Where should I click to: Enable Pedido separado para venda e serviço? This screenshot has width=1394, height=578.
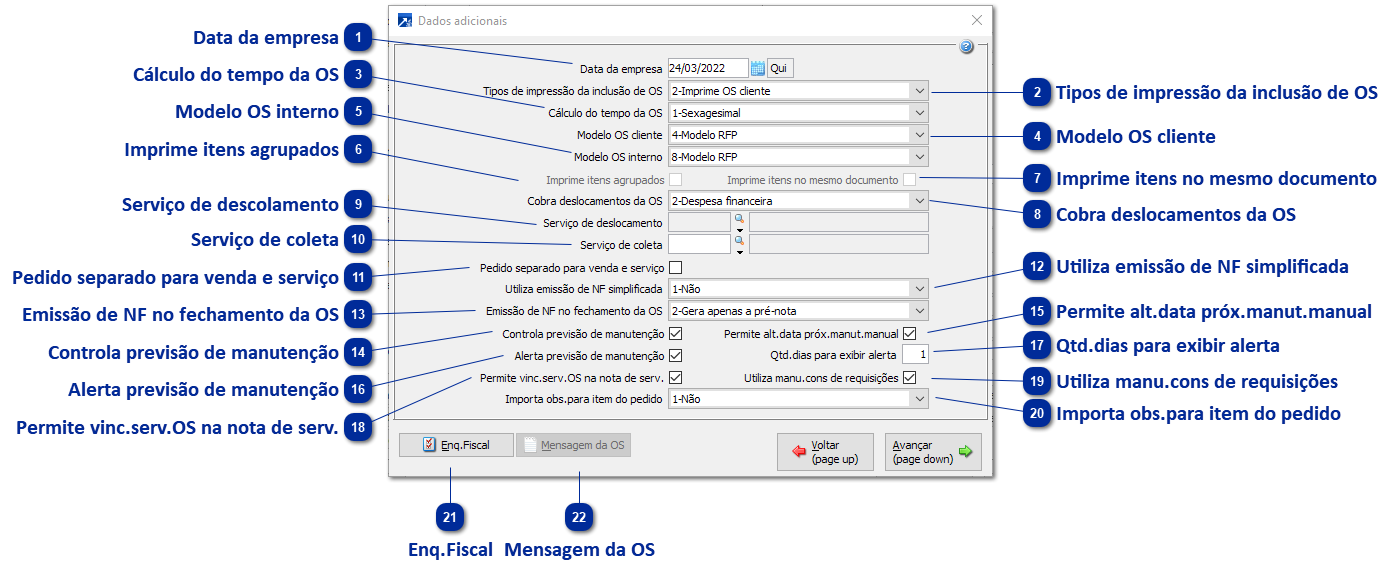[676, 268]
